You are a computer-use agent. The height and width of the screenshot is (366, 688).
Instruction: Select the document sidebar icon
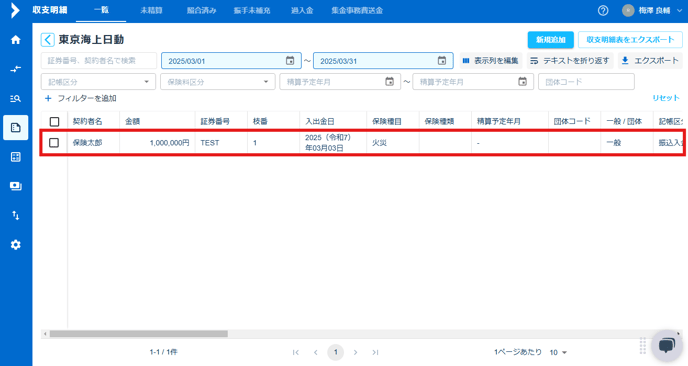16,128
